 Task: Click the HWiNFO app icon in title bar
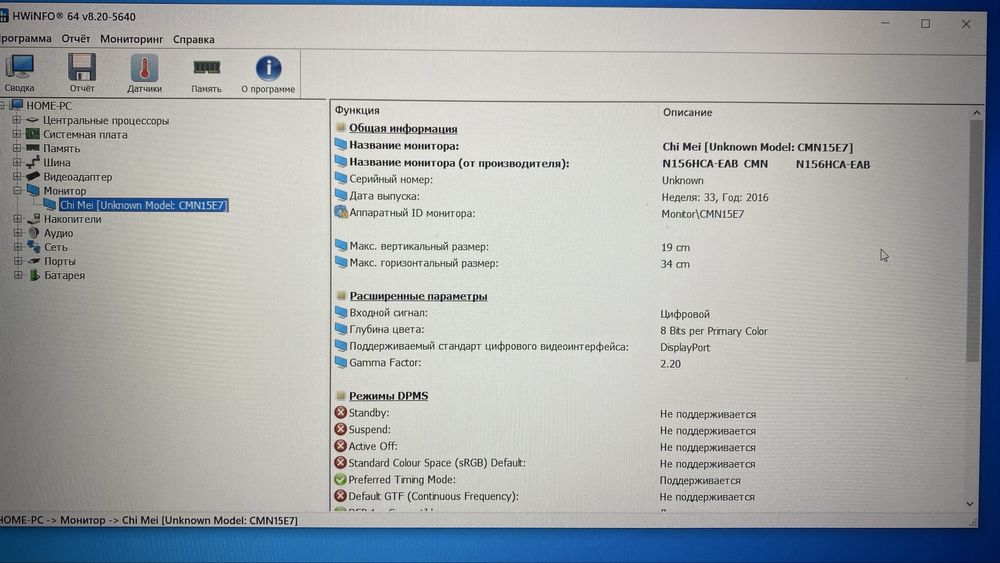pyautogui.click(x=4, y=15)
